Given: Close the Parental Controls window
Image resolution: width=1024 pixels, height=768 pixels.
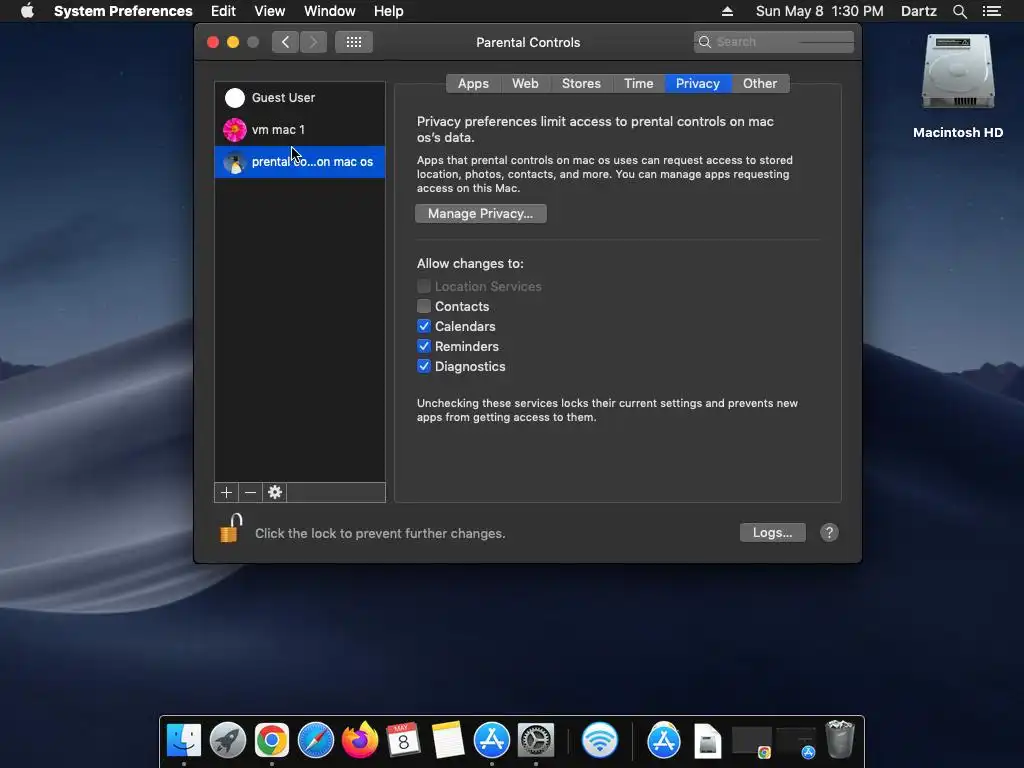Looking at the screenshot, I should pos(213,42).
